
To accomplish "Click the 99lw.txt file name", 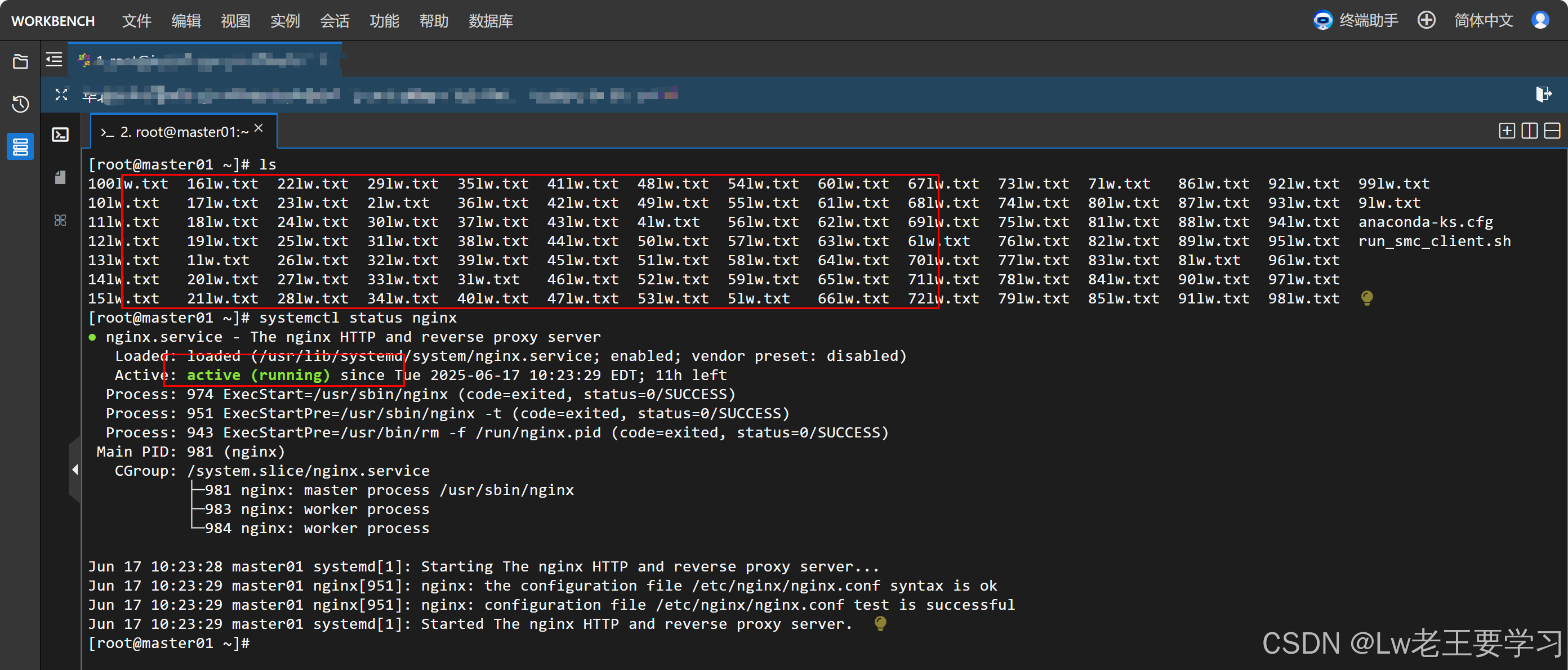I will pyautogui.click(x=1394, y=183).
